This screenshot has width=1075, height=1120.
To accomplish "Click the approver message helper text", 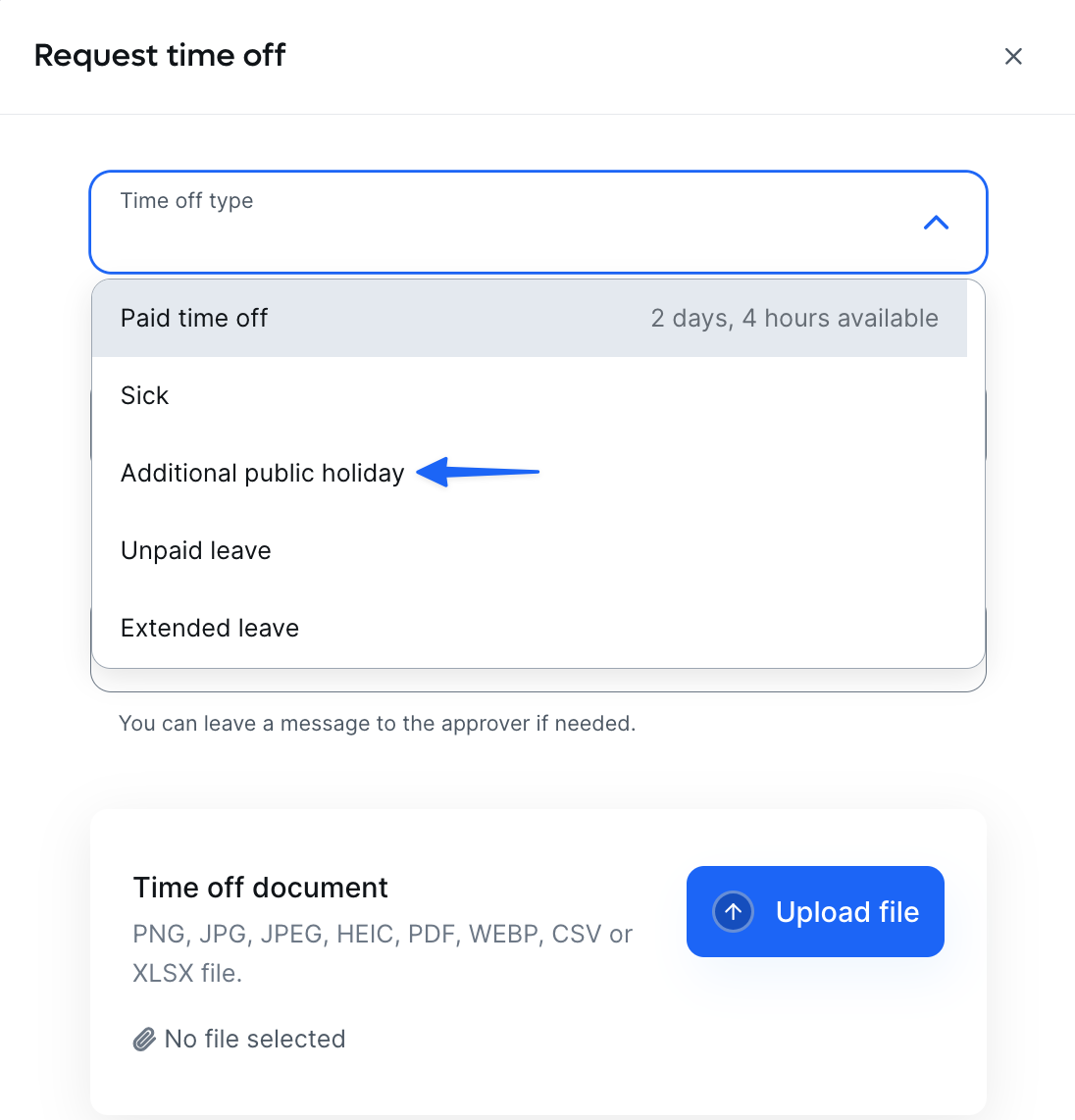I will click(378, 724).
